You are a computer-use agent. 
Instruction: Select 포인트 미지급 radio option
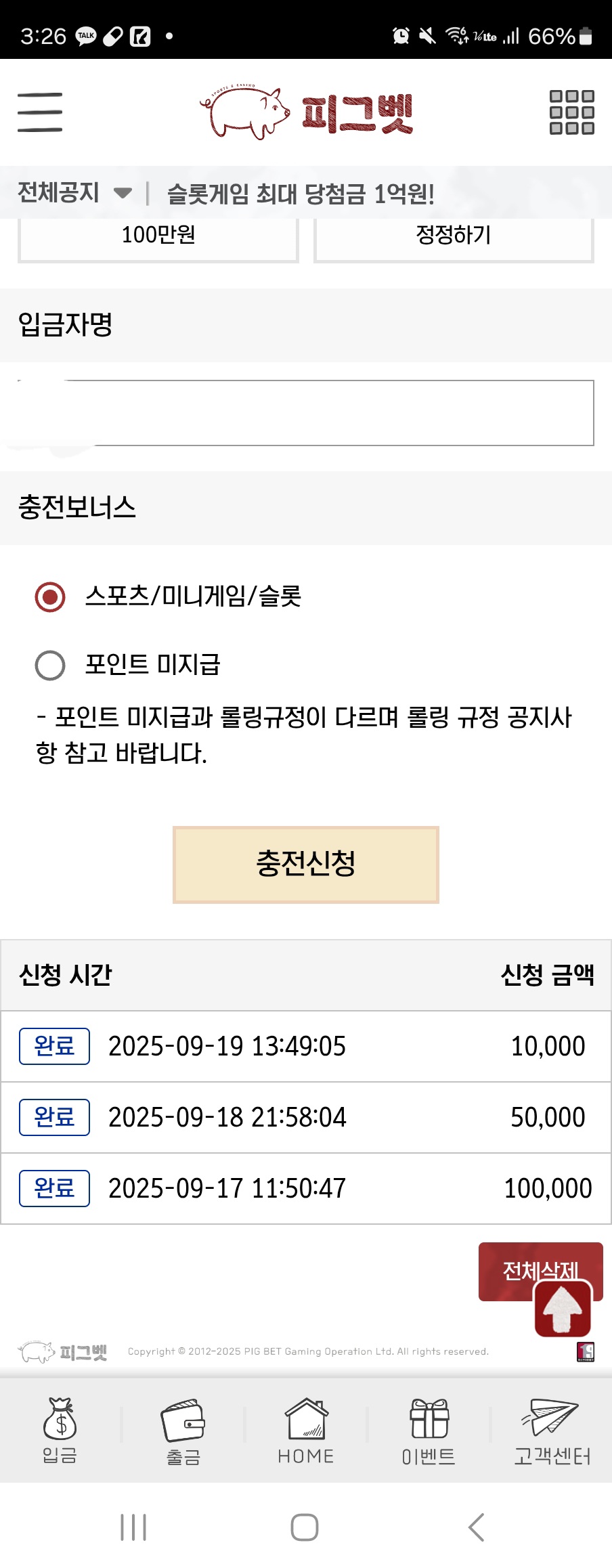[x=50, y=665]
